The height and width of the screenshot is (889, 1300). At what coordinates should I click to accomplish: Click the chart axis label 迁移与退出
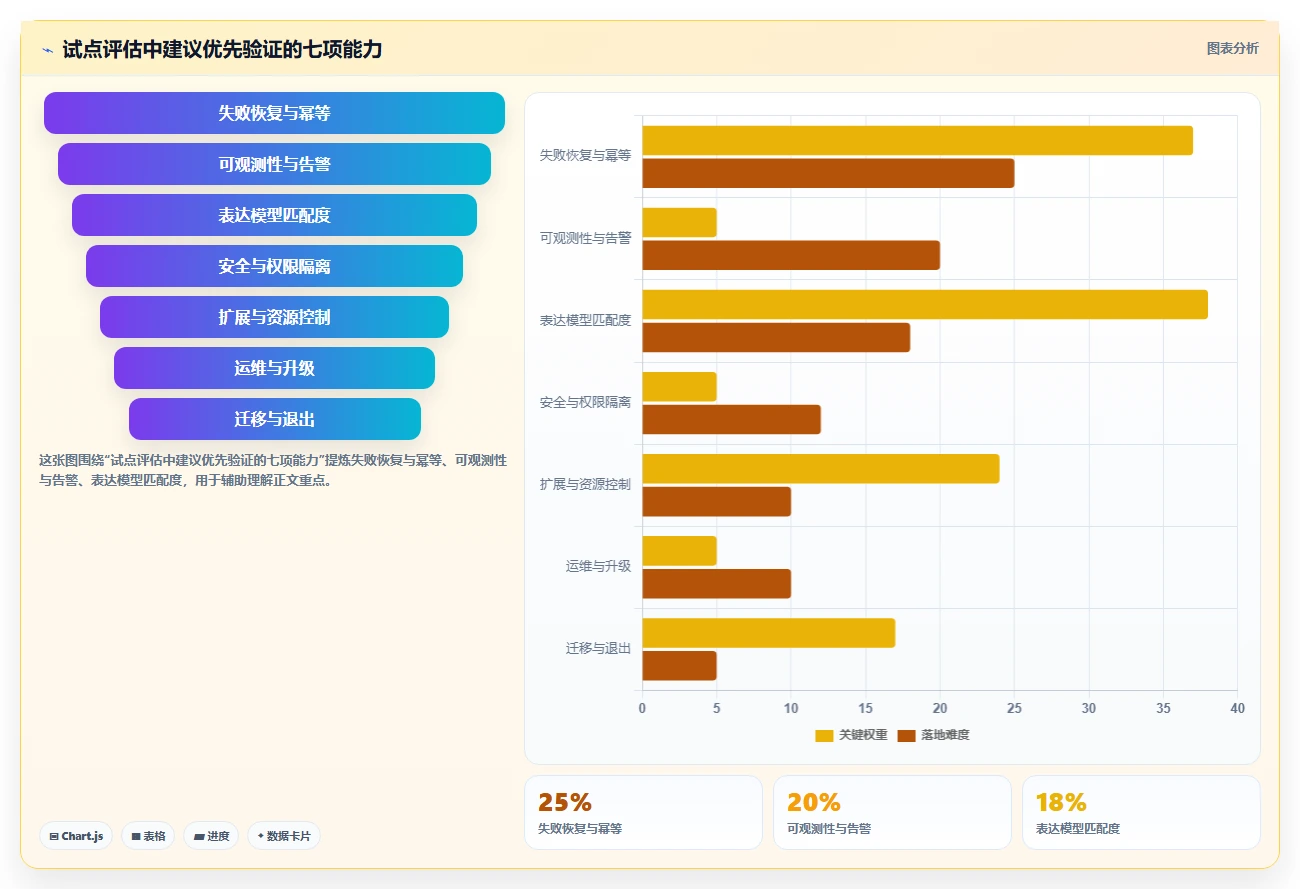pyautogui.click(x=598, y=648)
